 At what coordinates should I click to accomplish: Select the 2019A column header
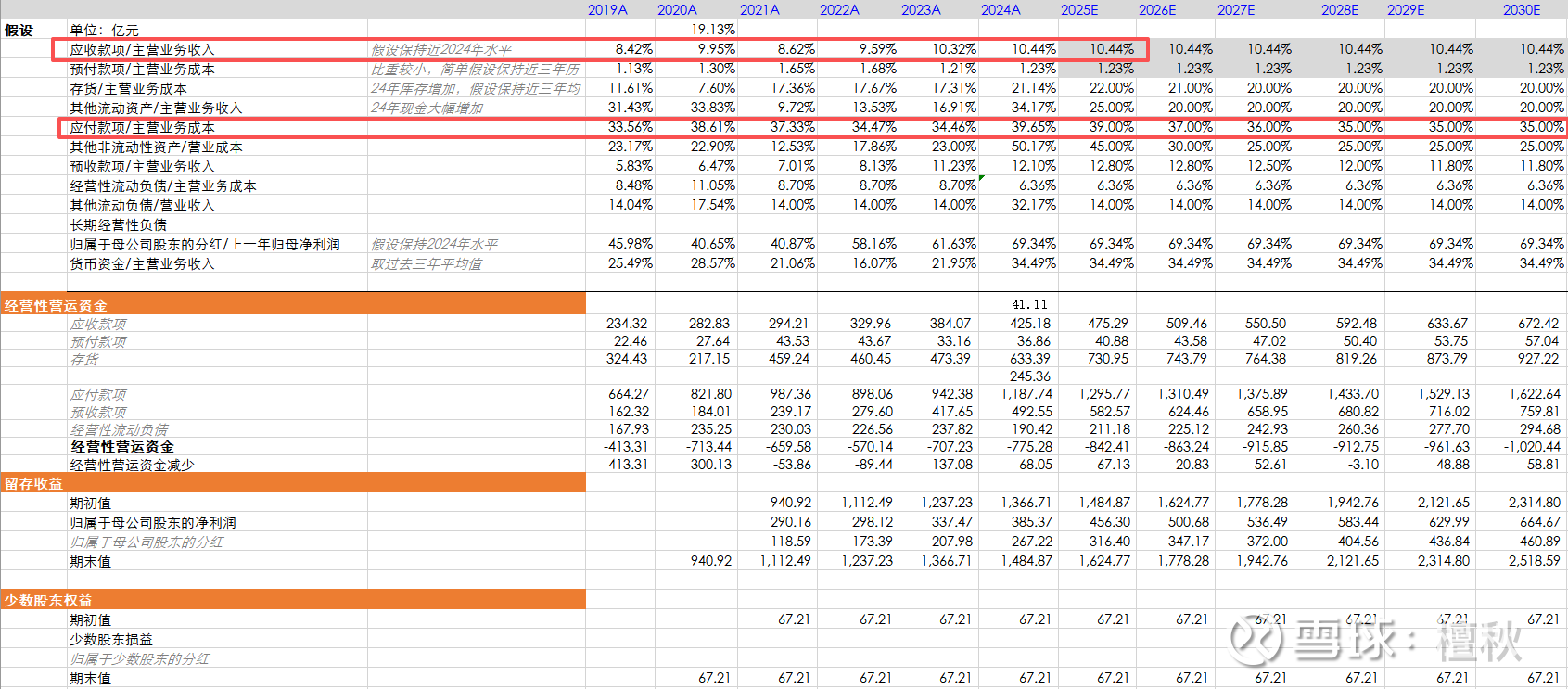click(x=607, y=9)
